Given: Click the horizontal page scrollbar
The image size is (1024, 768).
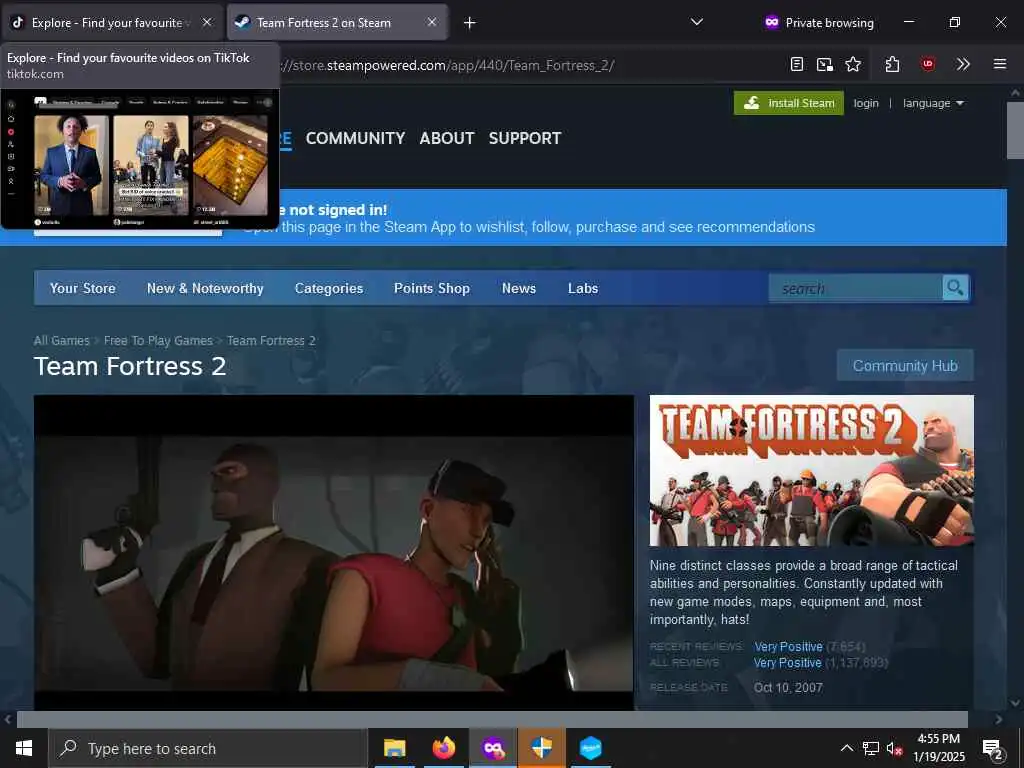Looking at the screenshot, I should (492, 719).
